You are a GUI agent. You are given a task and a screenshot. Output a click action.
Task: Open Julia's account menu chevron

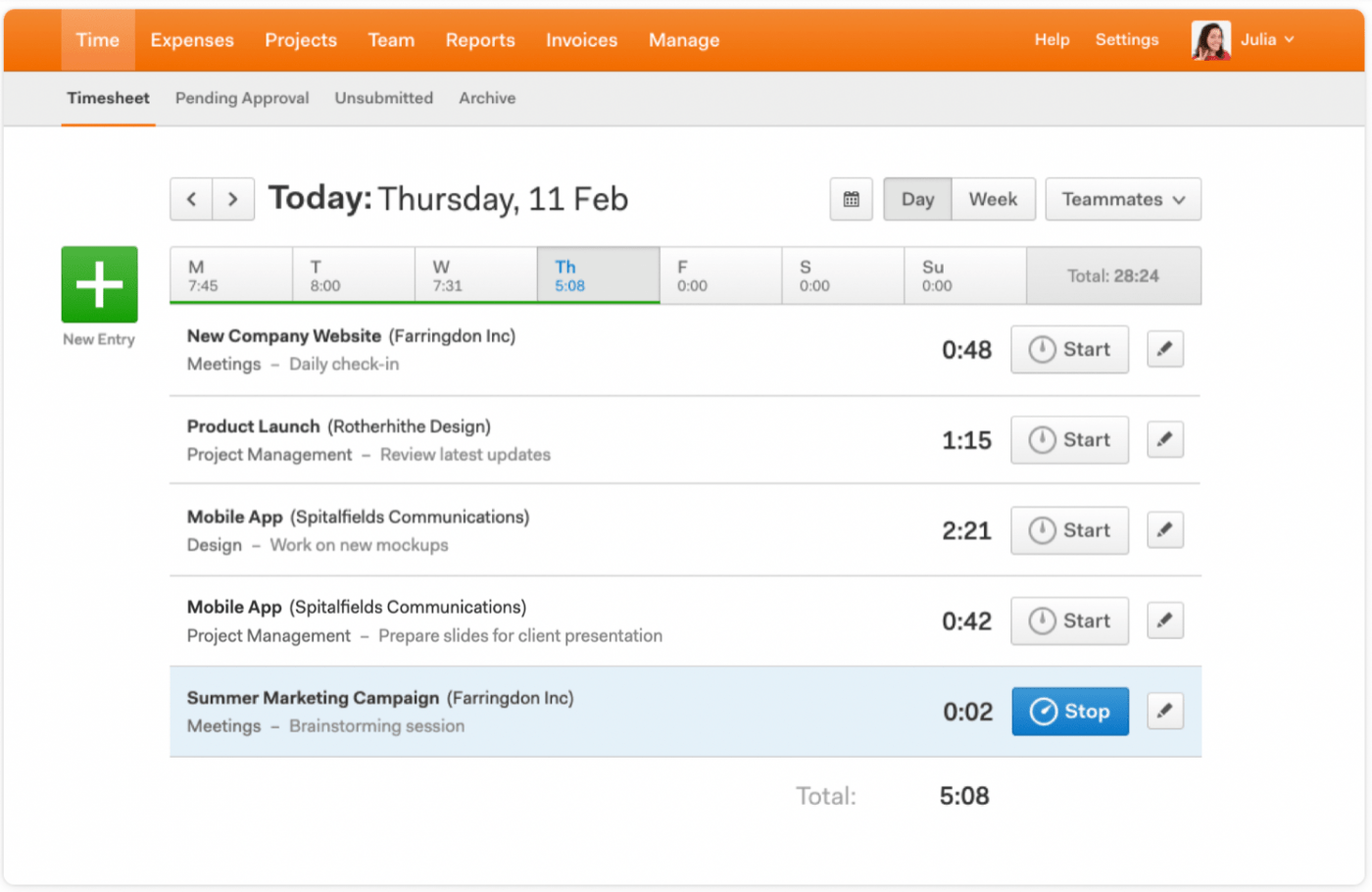pyautogui.click(x=1290, y=40)
